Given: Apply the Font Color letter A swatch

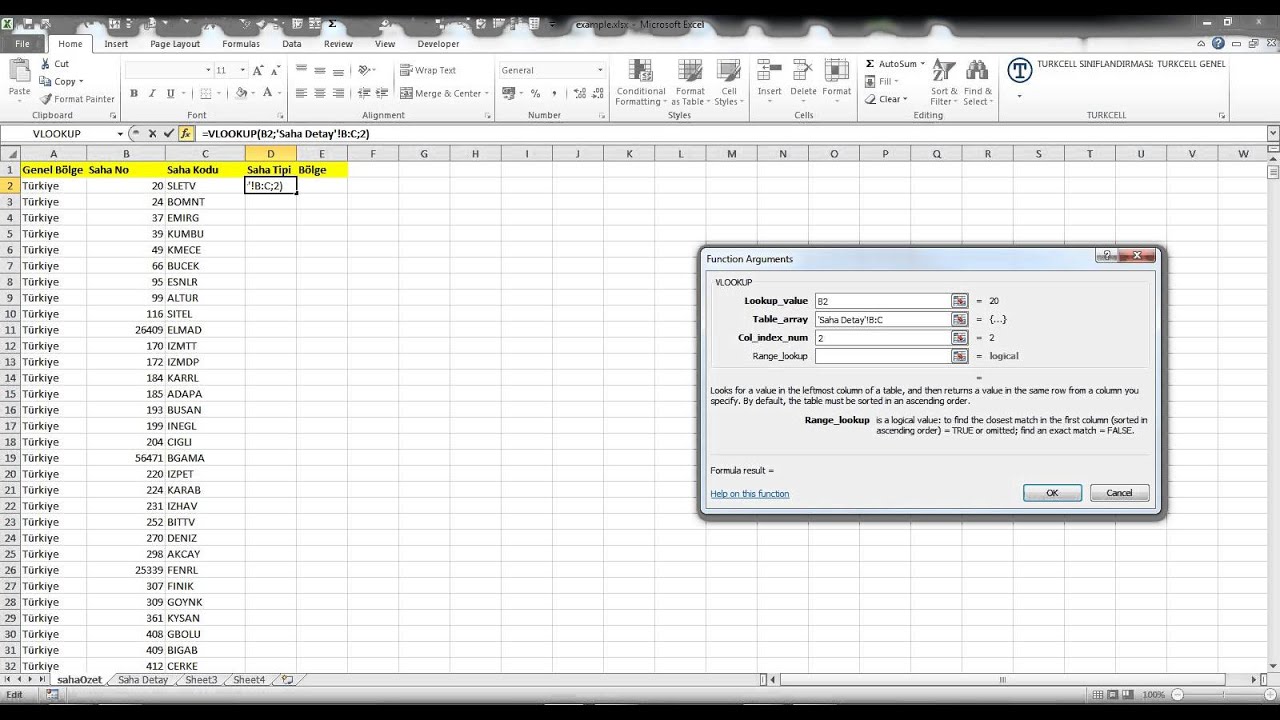Looking at the screenshot, I should pos(269,93).
